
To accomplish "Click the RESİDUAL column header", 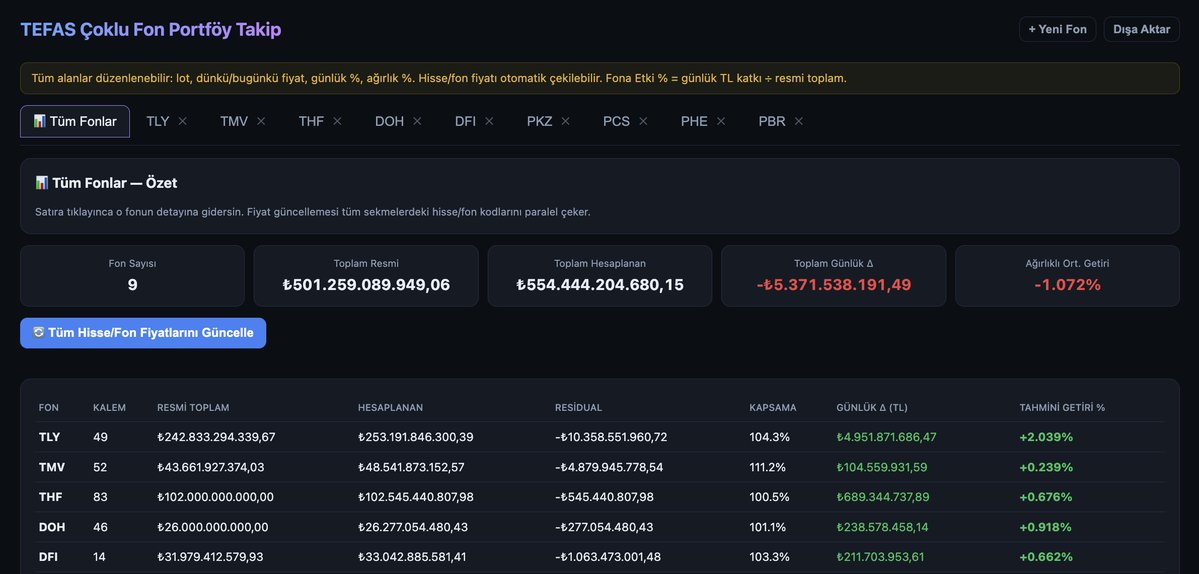I will pos(578,407).
